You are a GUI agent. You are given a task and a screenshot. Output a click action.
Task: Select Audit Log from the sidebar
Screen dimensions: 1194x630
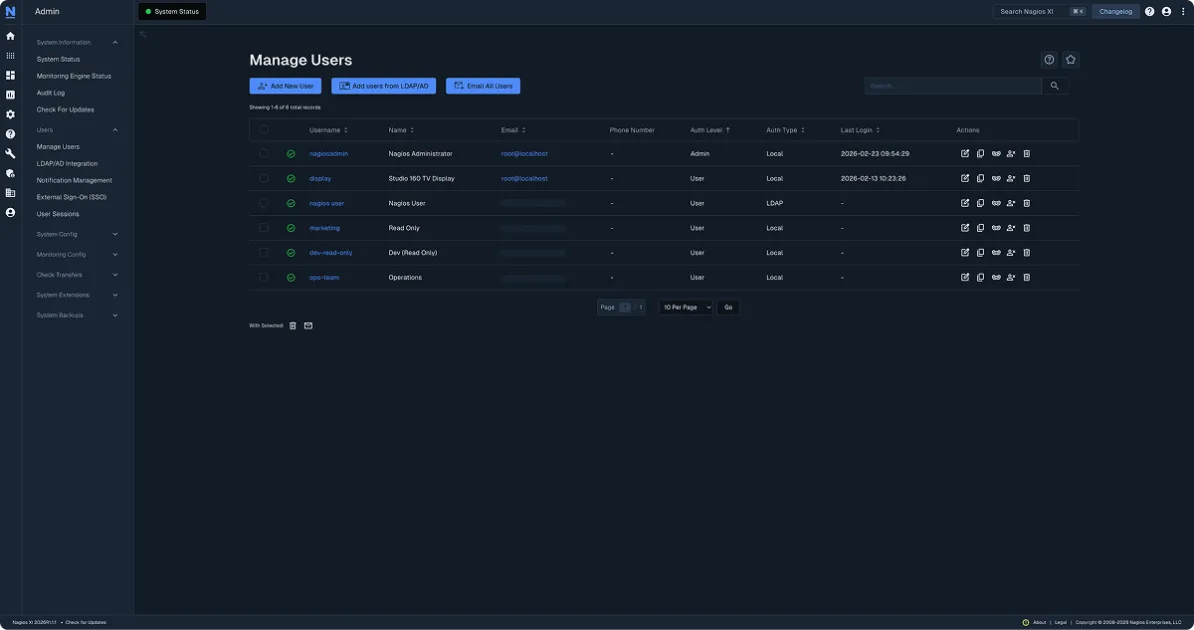tap(53, 91)
